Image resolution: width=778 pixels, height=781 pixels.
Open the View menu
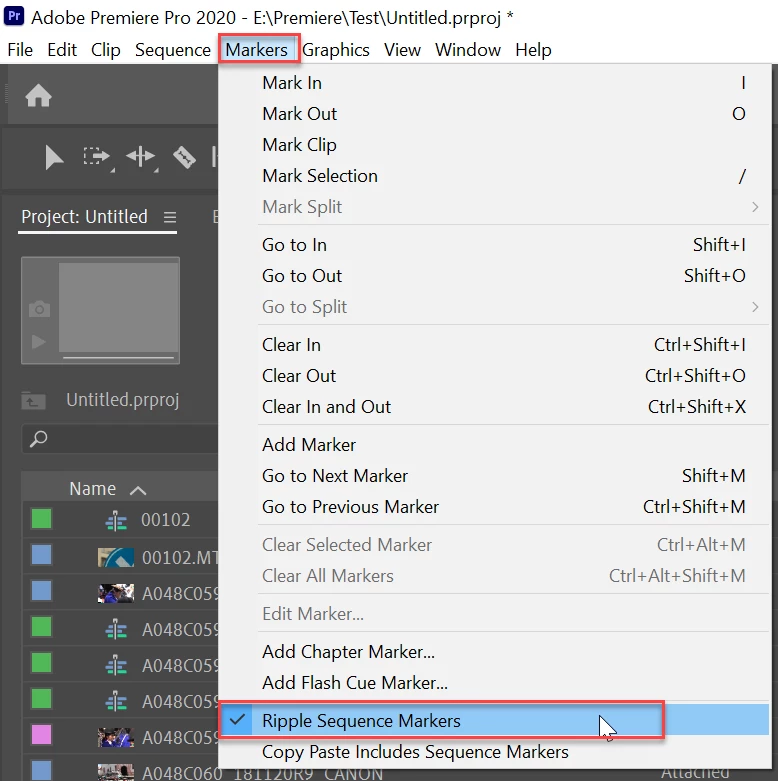pyautogui.click(x=402, y=50)
